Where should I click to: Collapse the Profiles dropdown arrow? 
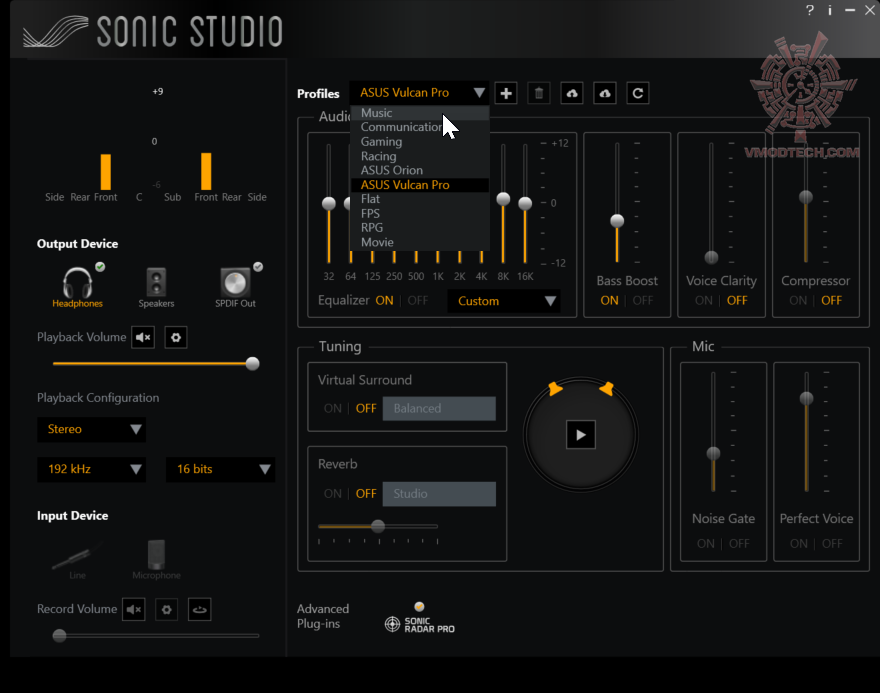479,93
